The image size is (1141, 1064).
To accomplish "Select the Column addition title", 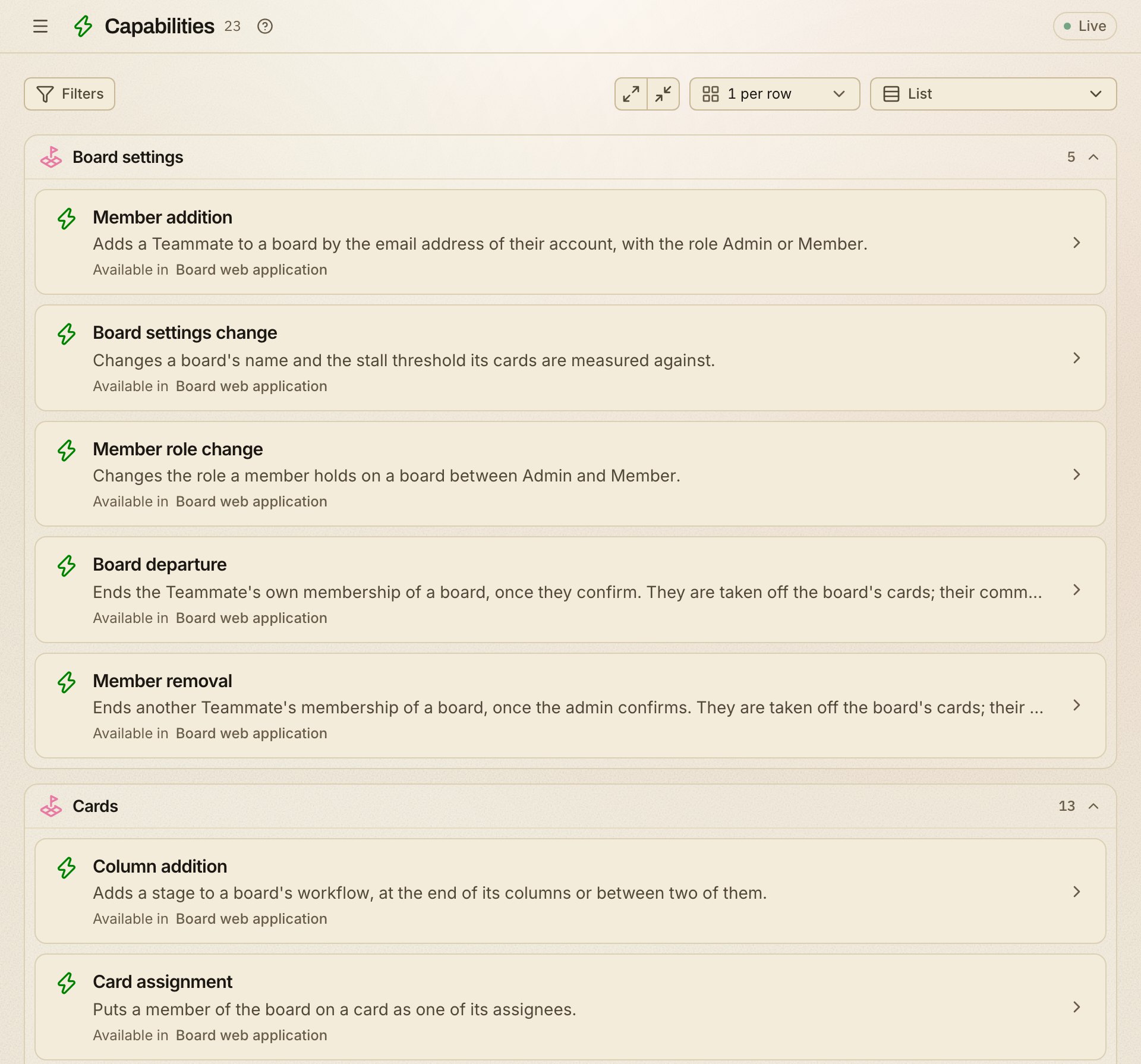I will 160,867.
